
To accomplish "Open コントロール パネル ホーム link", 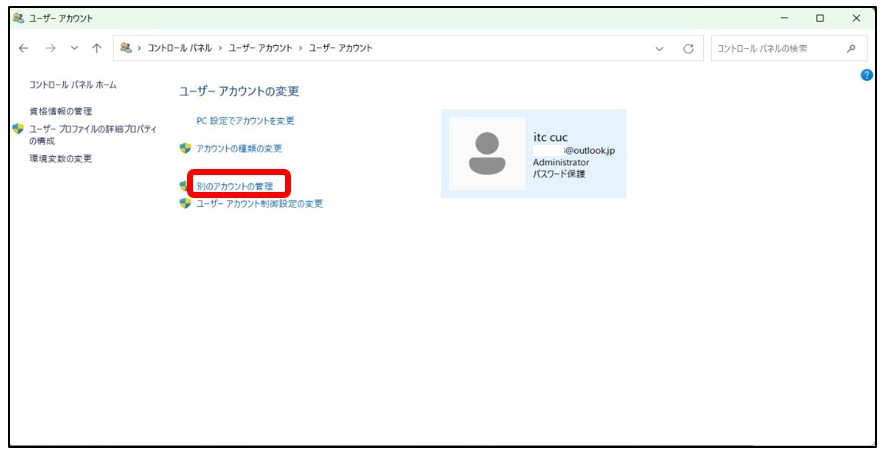I will (x=73, y=85).
